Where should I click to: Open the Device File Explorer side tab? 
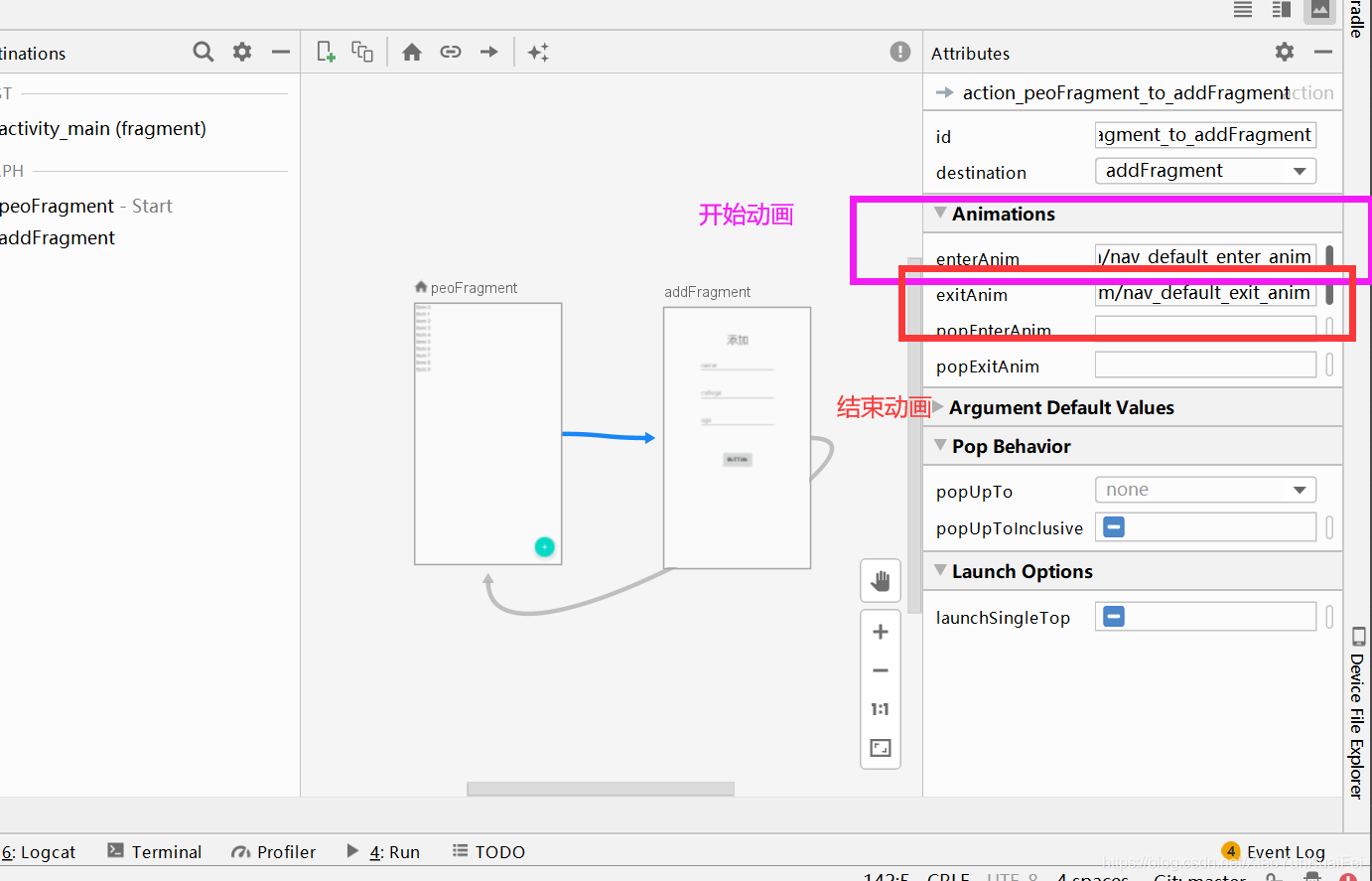1357,712
